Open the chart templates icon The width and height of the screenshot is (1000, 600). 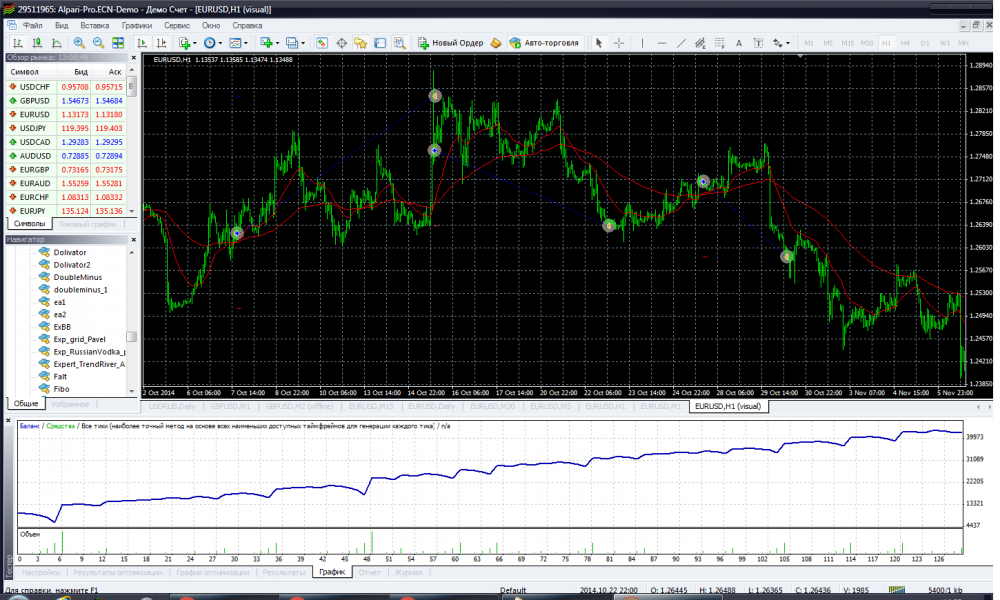235,43
